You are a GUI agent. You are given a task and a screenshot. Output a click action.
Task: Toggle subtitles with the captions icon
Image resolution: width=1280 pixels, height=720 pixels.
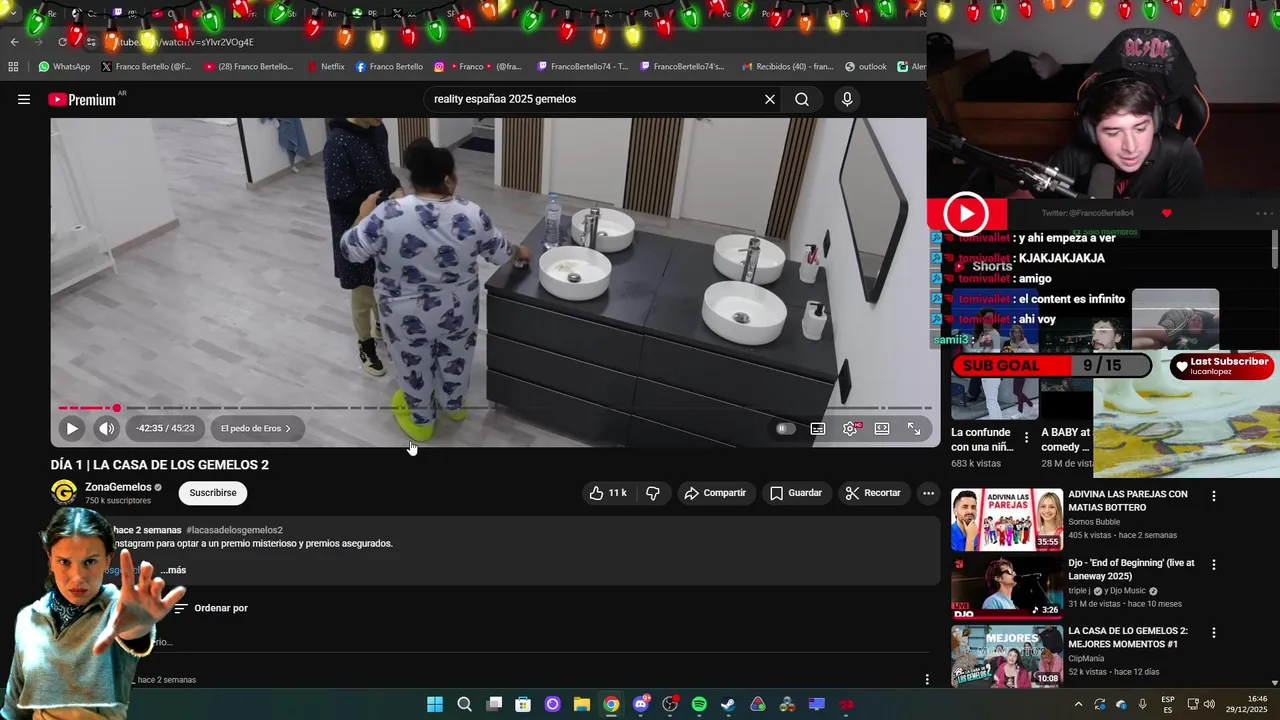pyautogui.click(x=818, y=428)
